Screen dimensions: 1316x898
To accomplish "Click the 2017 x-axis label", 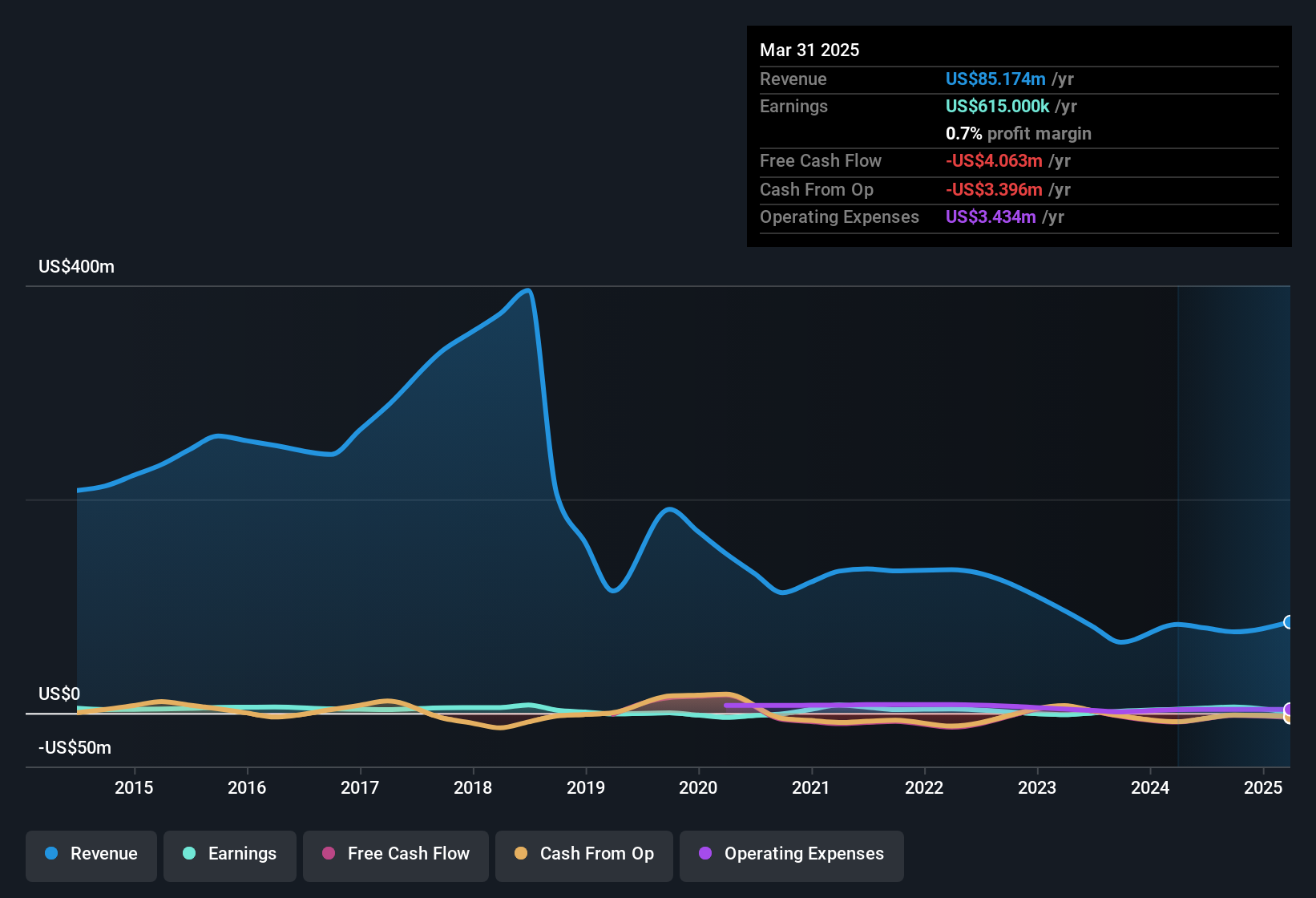I will point(360,787).
